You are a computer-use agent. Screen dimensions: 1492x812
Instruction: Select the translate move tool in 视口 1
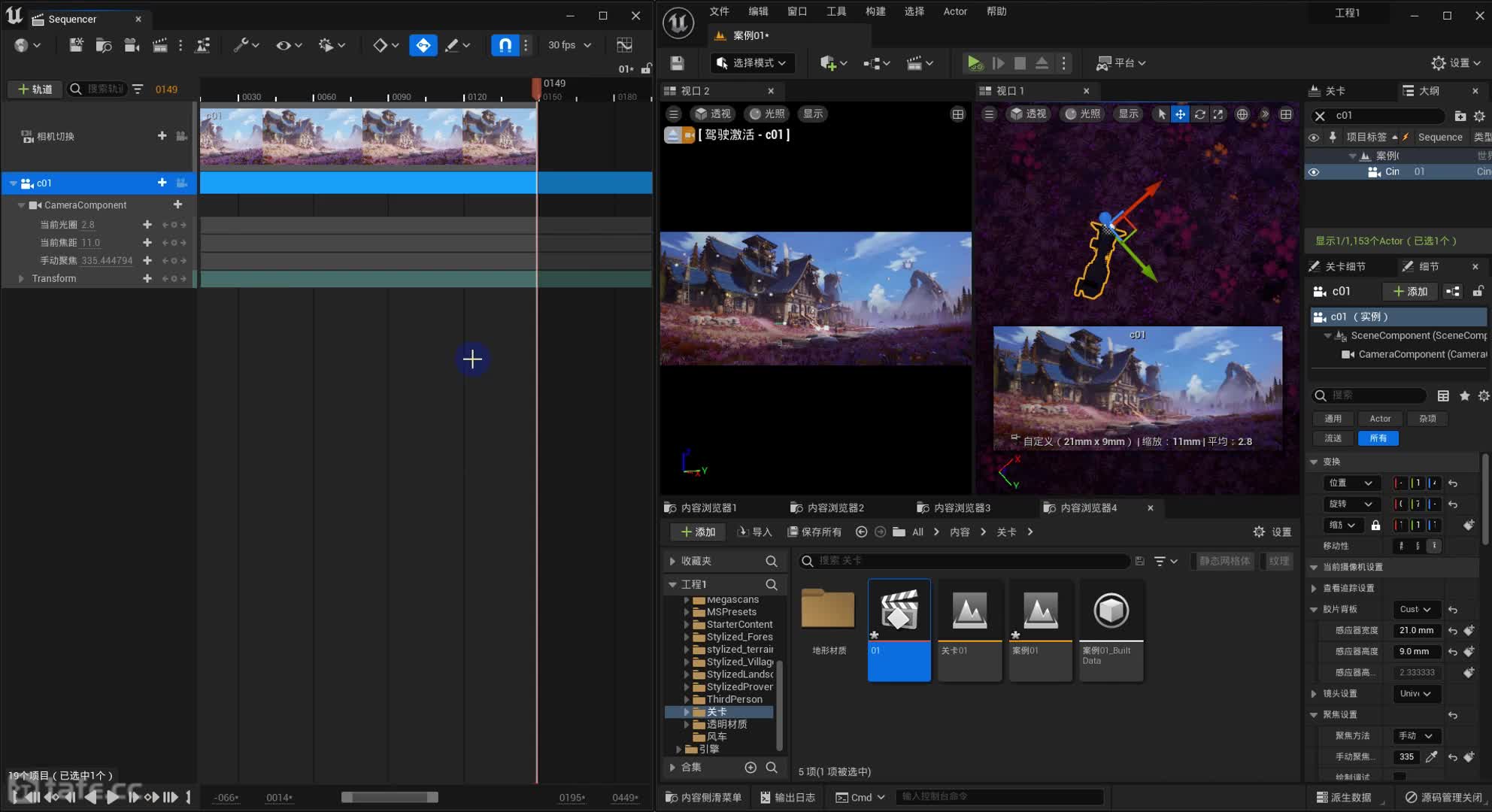1181,114
